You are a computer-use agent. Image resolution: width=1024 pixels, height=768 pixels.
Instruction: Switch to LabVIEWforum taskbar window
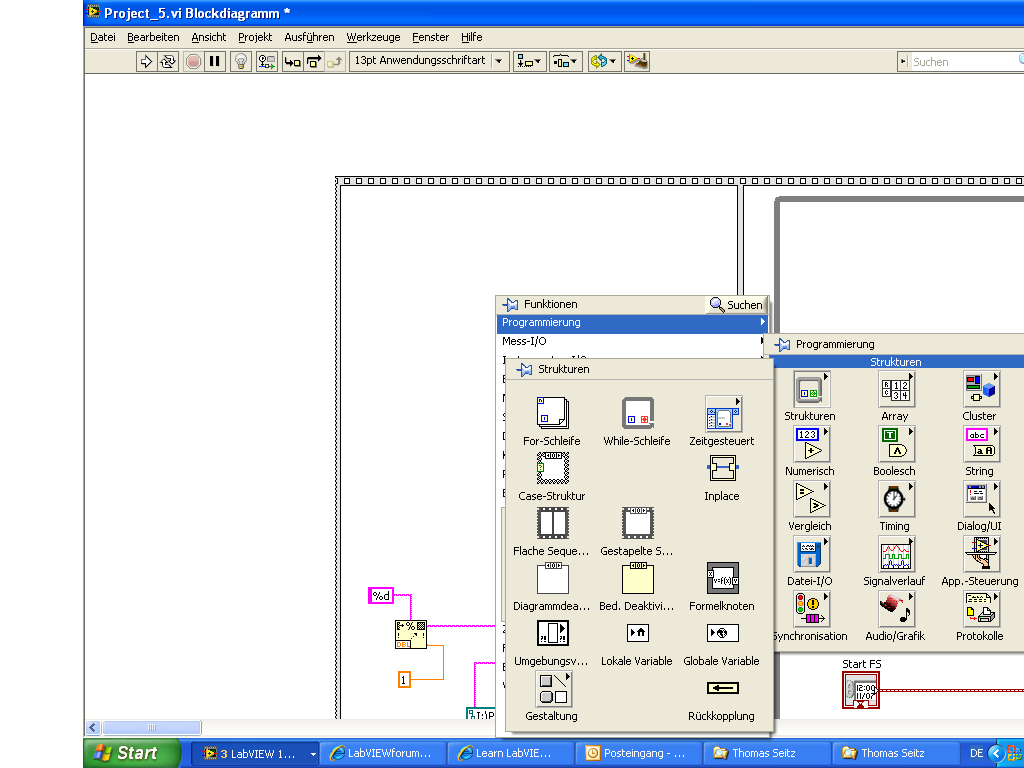click(x=382, y=753)
